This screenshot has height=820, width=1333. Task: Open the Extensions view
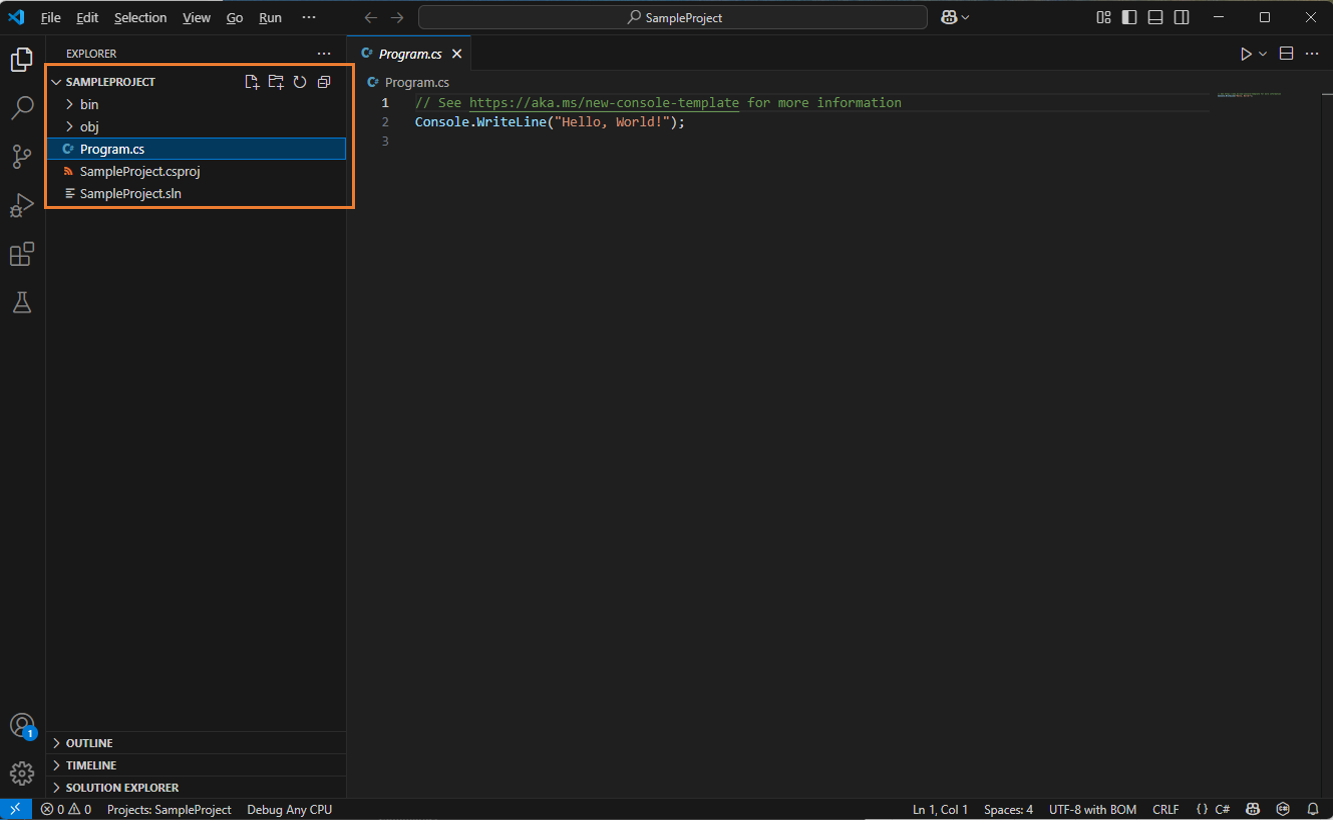pyautogui.click(x=22, y=254)
